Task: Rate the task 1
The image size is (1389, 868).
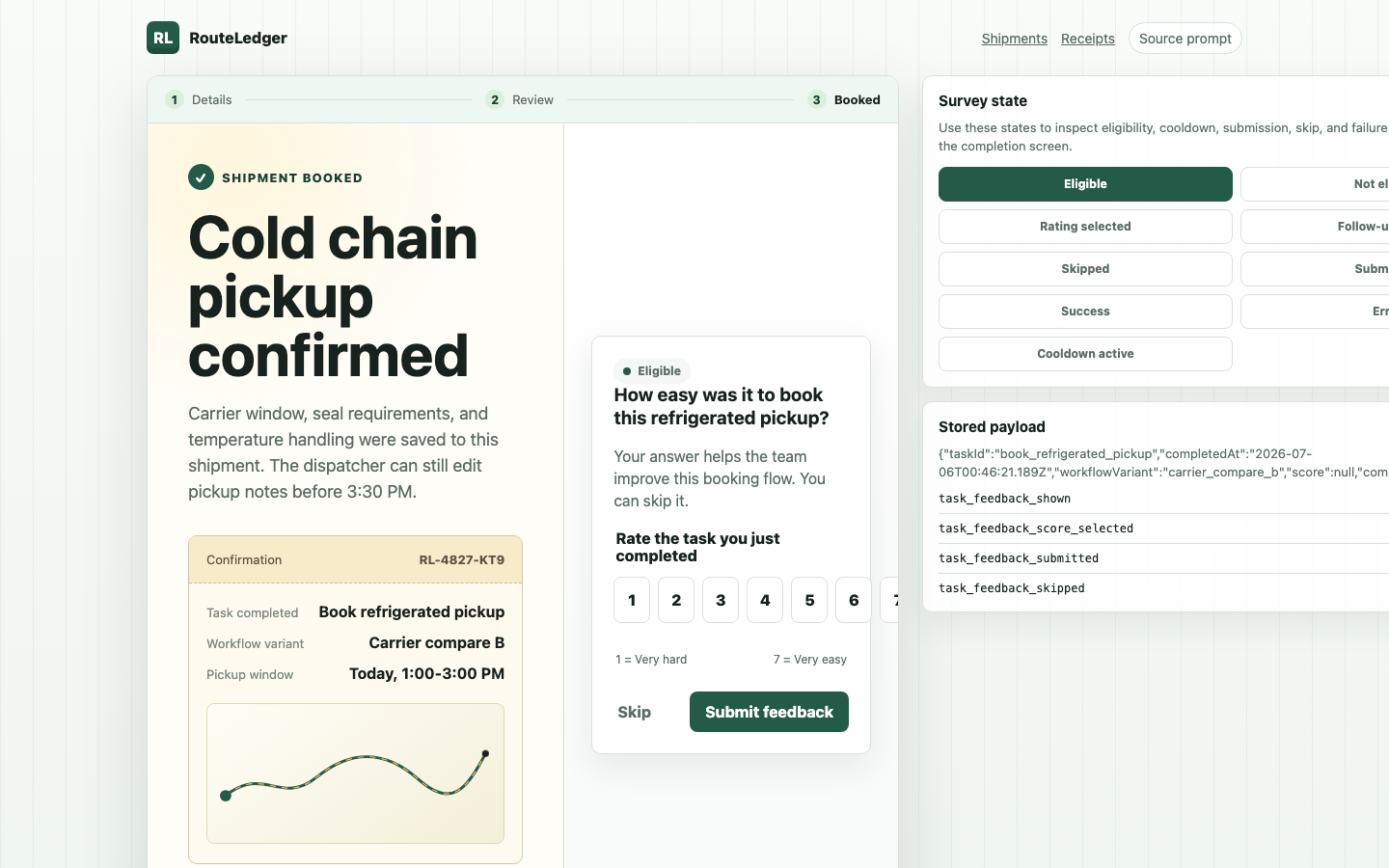Action: (x=632, y=600)
